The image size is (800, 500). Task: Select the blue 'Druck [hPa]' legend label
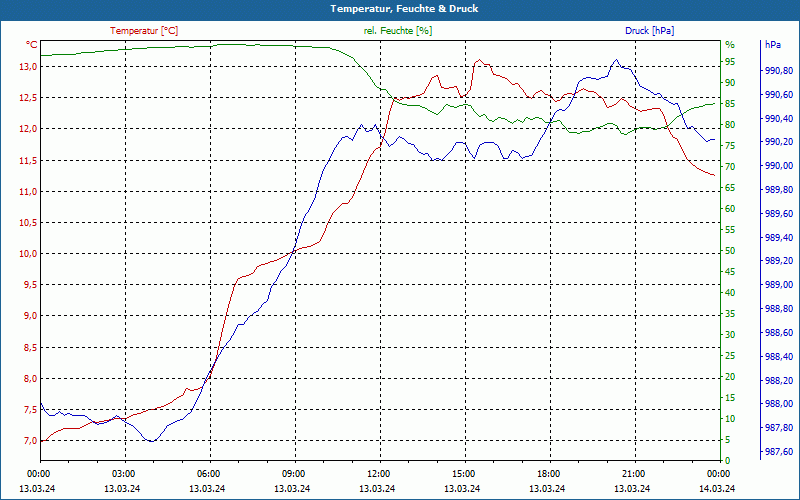coord(649,31)
